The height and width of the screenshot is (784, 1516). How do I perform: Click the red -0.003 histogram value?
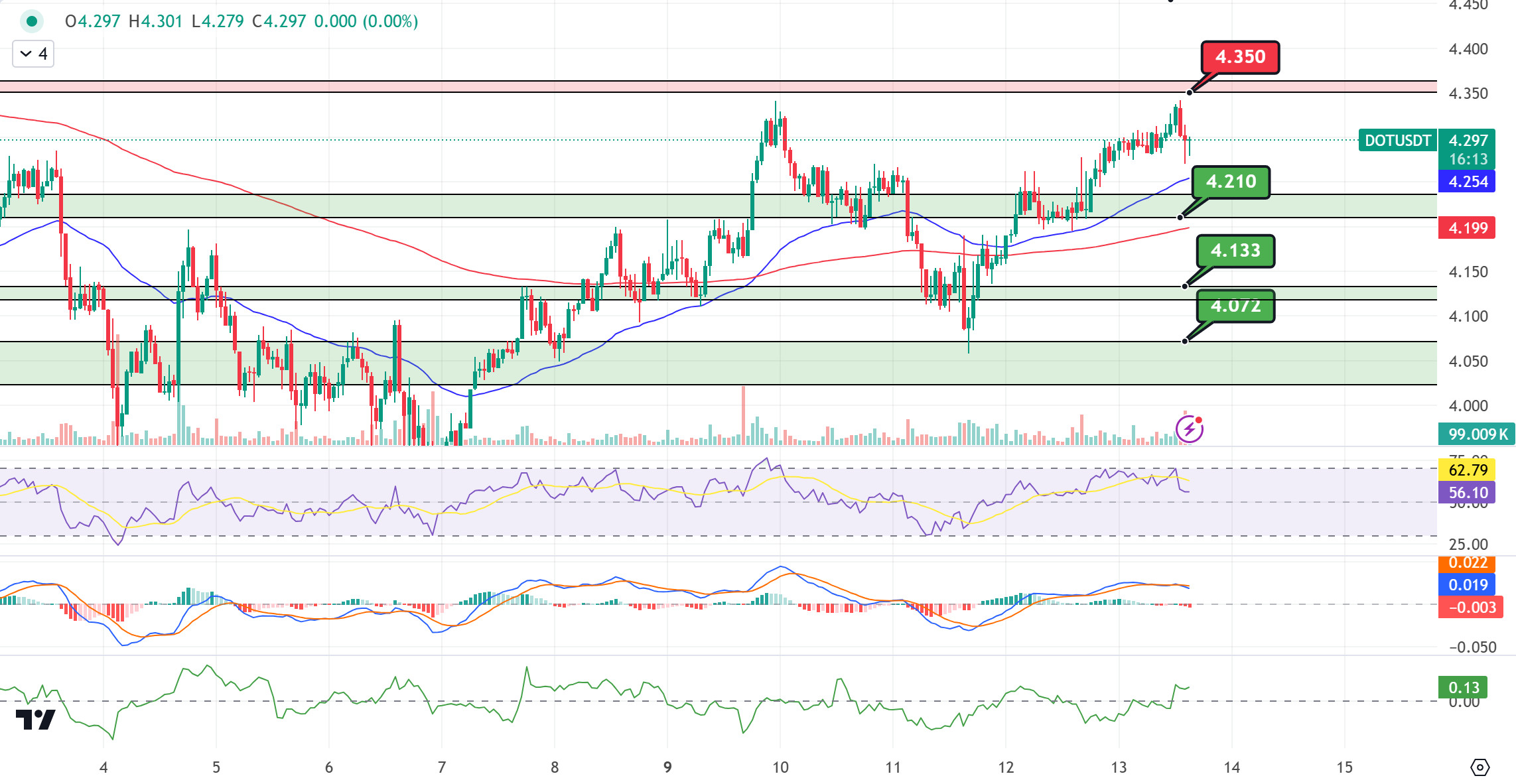tap(1471, 608)
